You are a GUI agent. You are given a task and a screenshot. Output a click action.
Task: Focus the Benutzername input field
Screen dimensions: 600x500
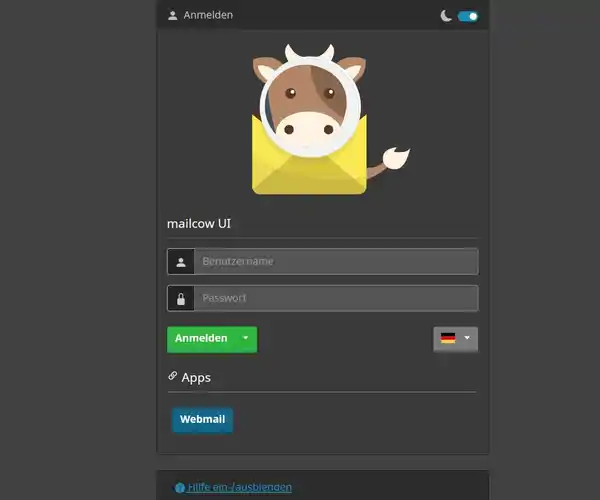pos(336,262)
